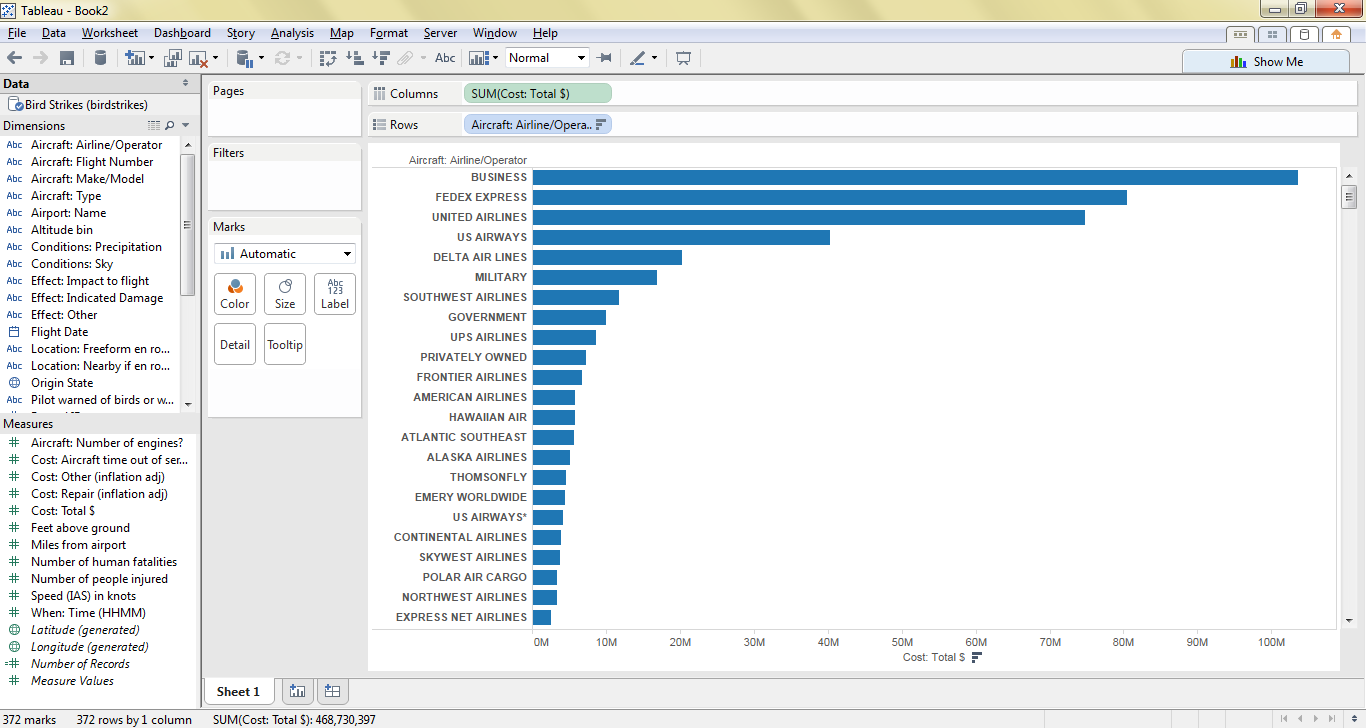Click the New Dashboard tab icon at bottom
The height and width of the screenshot is (728, 1366).
point(333,691)
